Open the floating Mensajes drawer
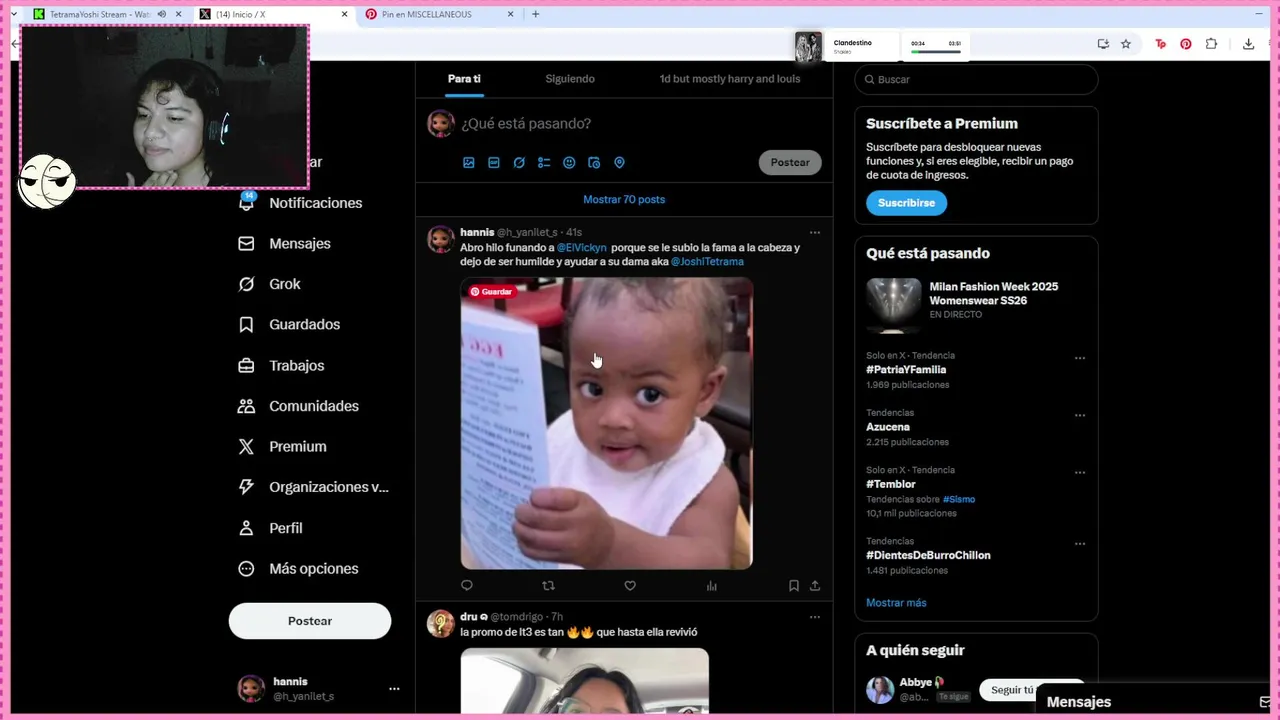1280x720 pixels. 1155,702
